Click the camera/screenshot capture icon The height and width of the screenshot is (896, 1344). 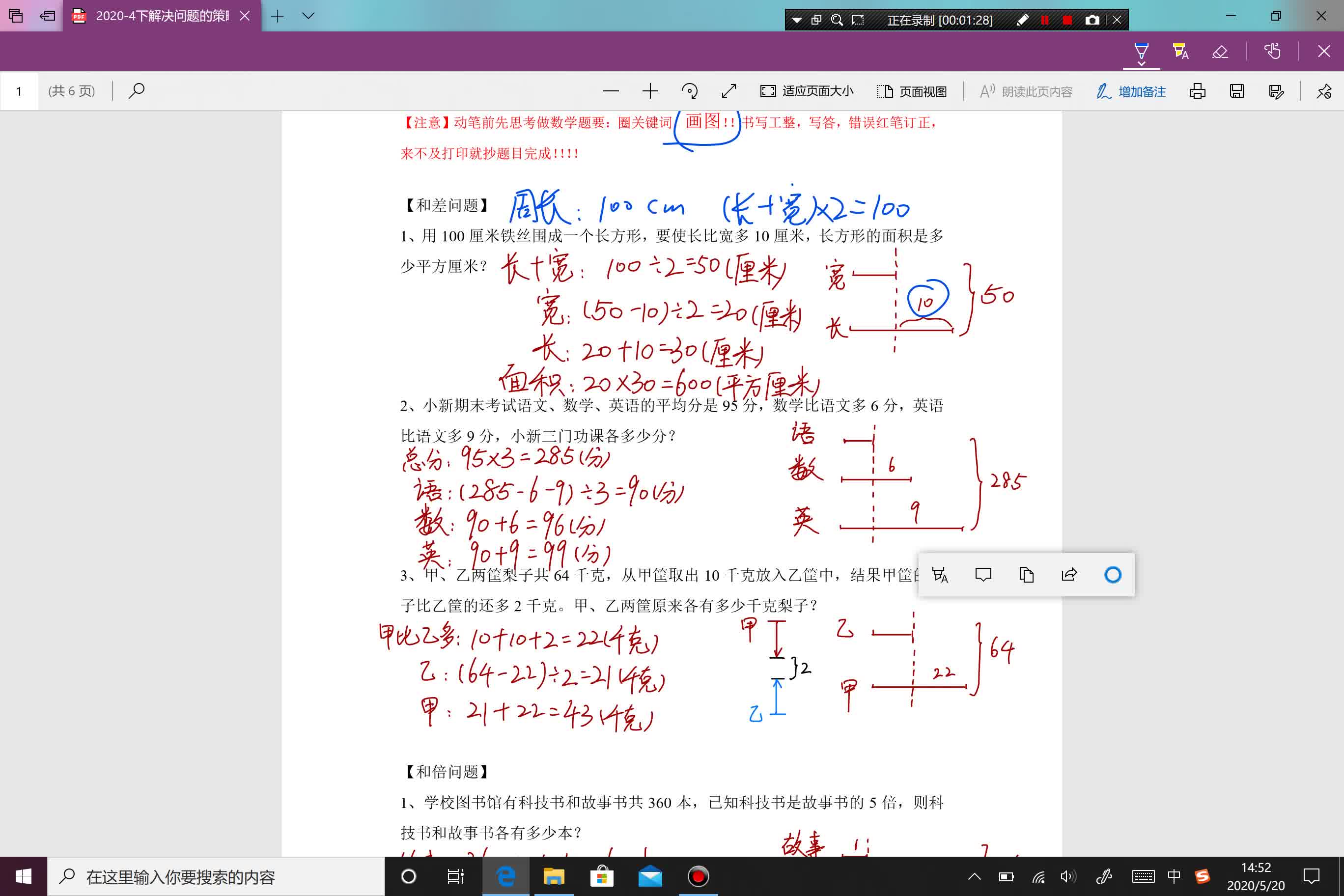pos(1092,20)
